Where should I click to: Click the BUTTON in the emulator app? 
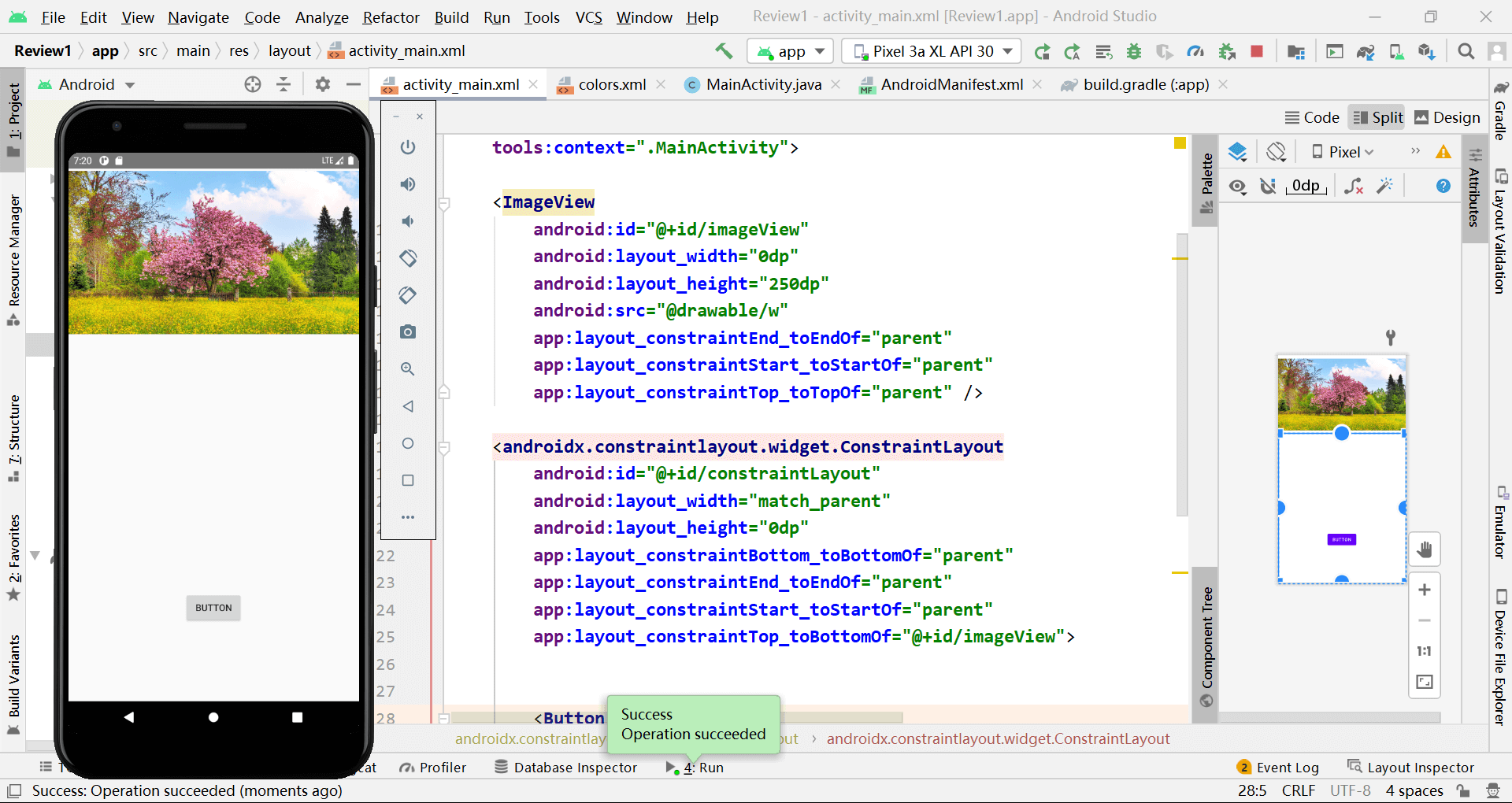tap(213, 608)
